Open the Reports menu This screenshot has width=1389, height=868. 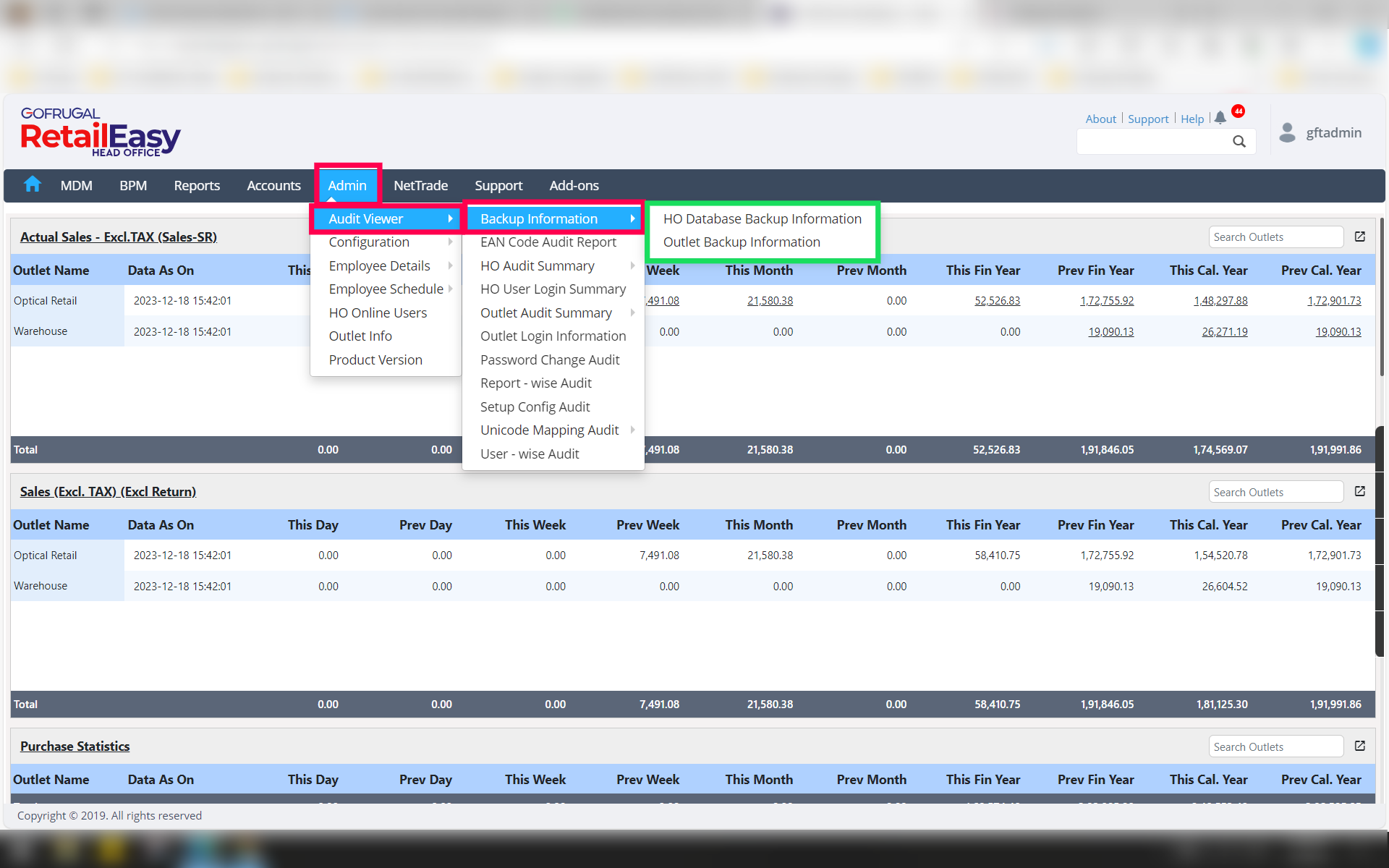pyautogui.click(x=197, y=186)
